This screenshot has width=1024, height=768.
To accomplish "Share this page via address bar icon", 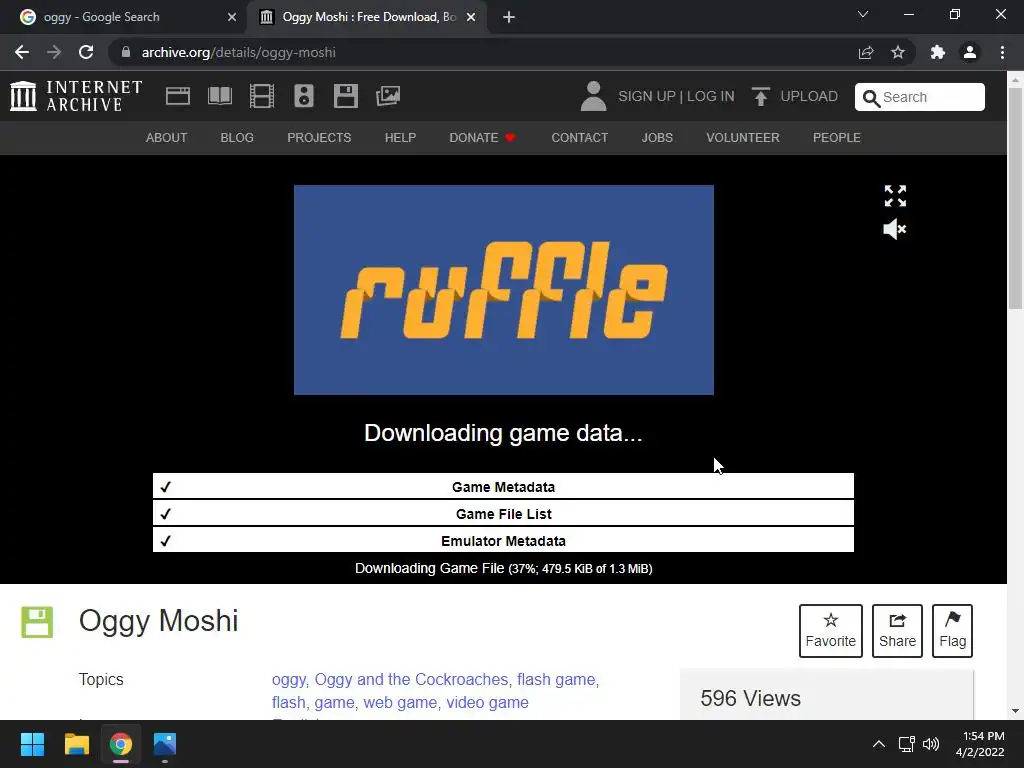I will 866,52.
